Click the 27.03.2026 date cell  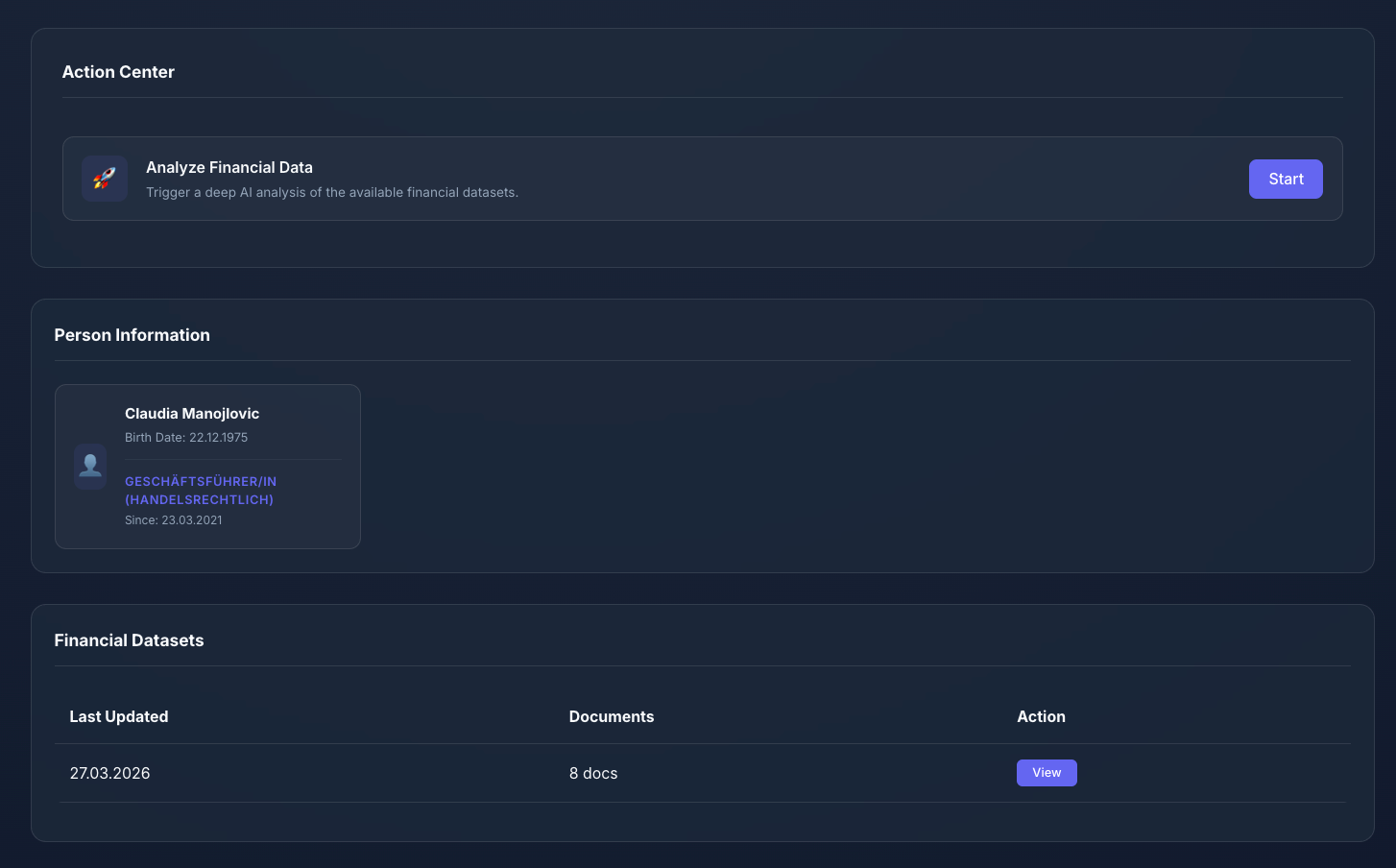(x=110, y=773)
